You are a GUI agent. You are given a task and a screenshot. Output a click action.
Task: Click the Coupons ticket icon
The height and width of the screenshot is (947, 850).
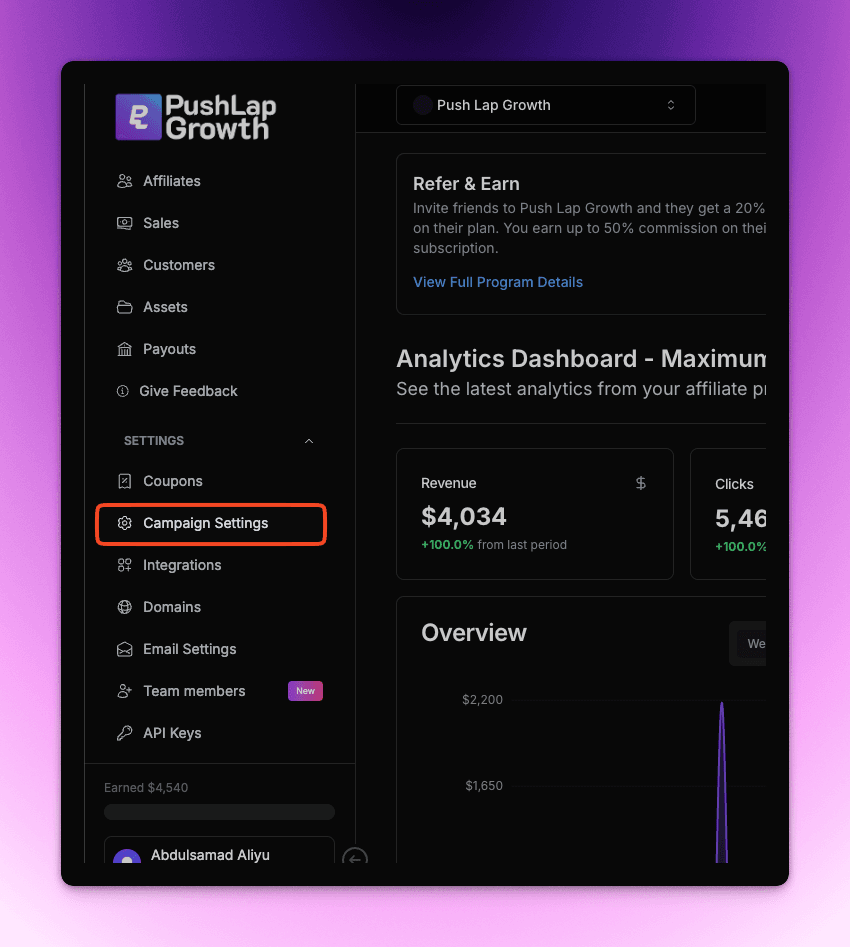click(124, 481)
